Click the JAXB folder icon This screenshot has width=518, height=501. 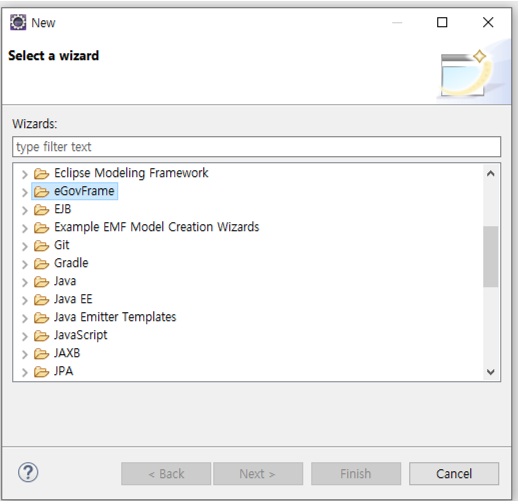coord(41,353)
